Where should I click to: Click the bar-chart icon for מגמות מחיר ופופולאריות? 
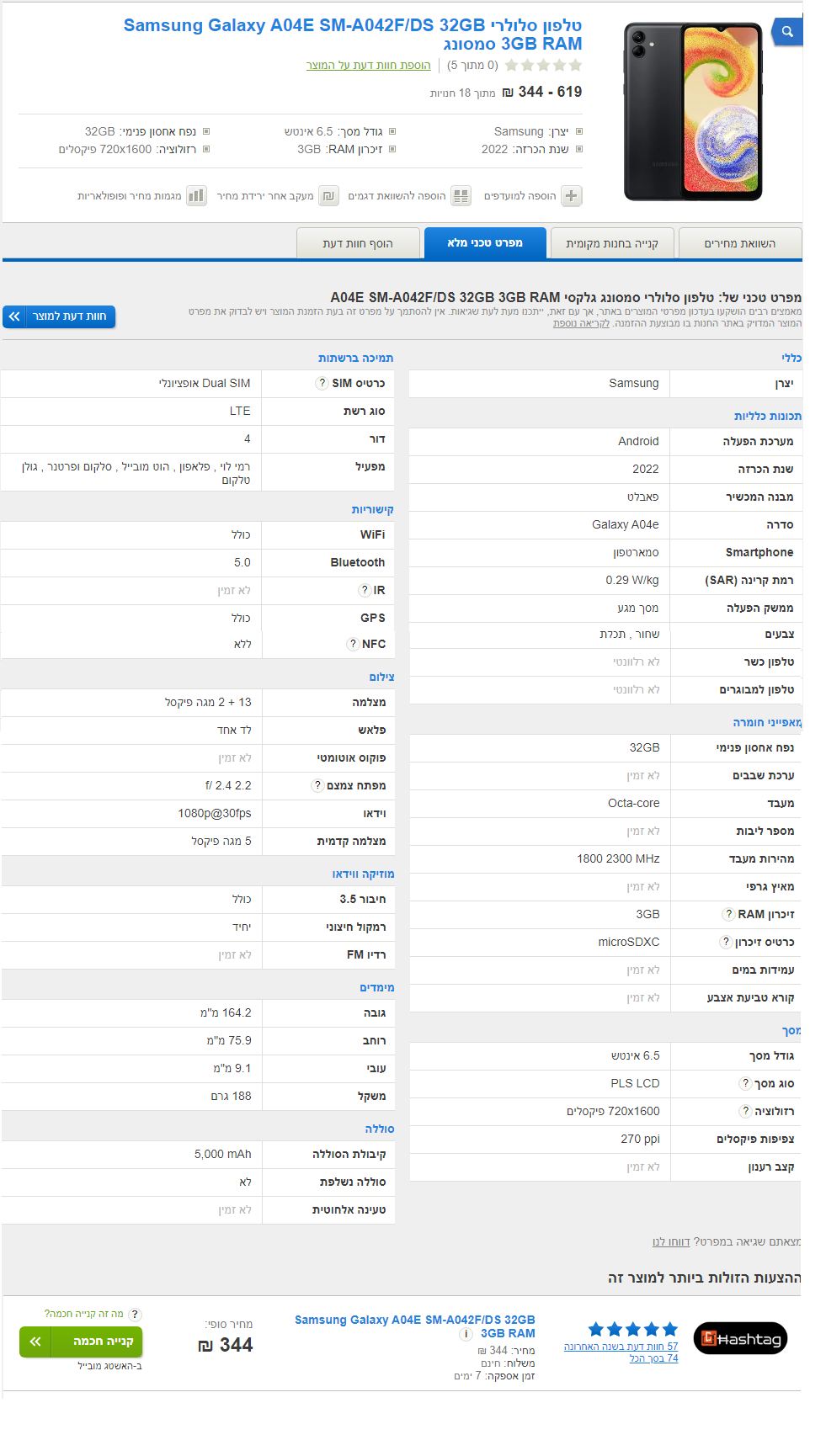pyautogui.click(x=196, y=196)
